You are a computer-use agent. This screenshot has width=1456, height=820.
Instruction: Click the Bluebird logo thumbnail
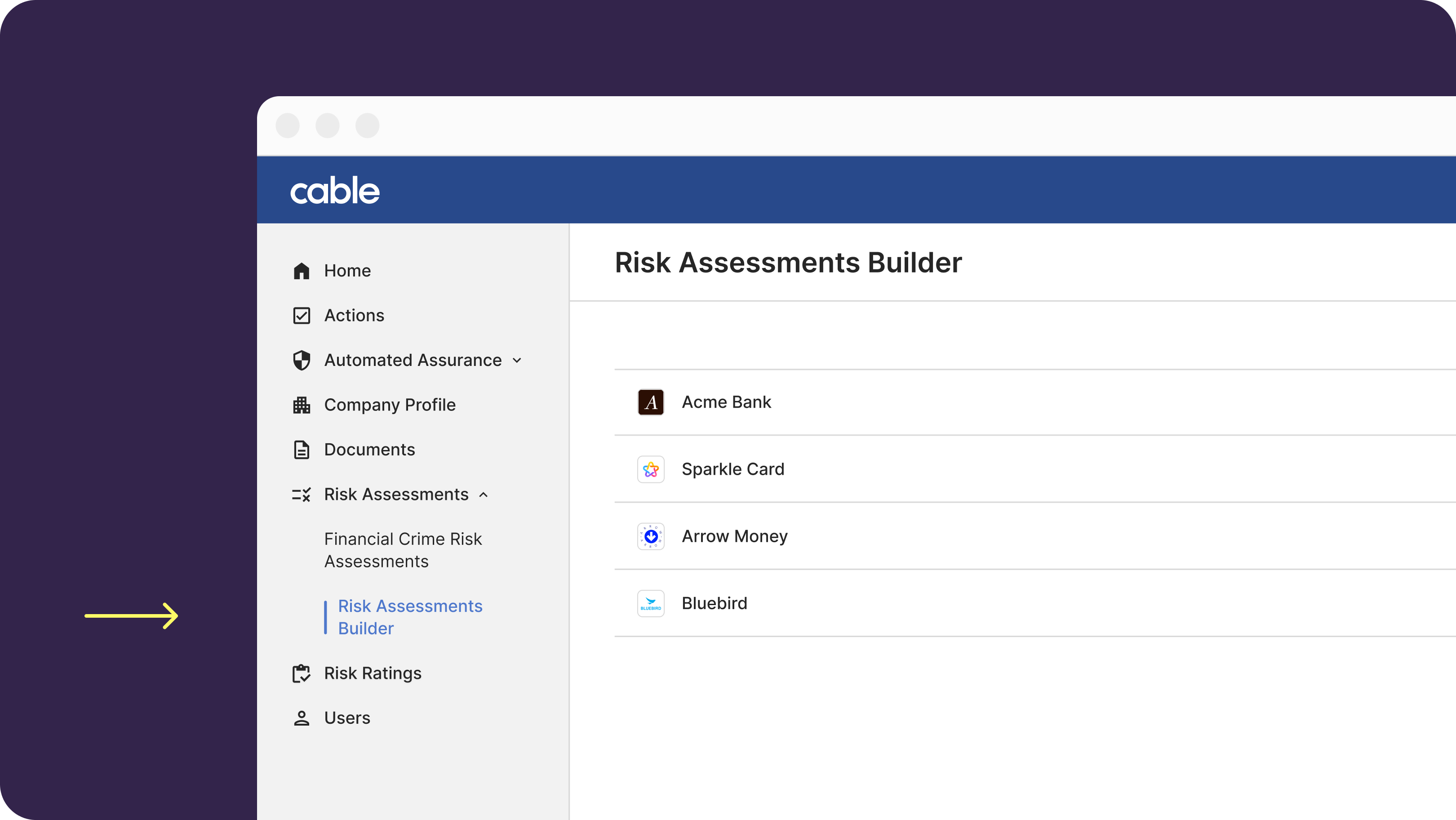point(651,603)
